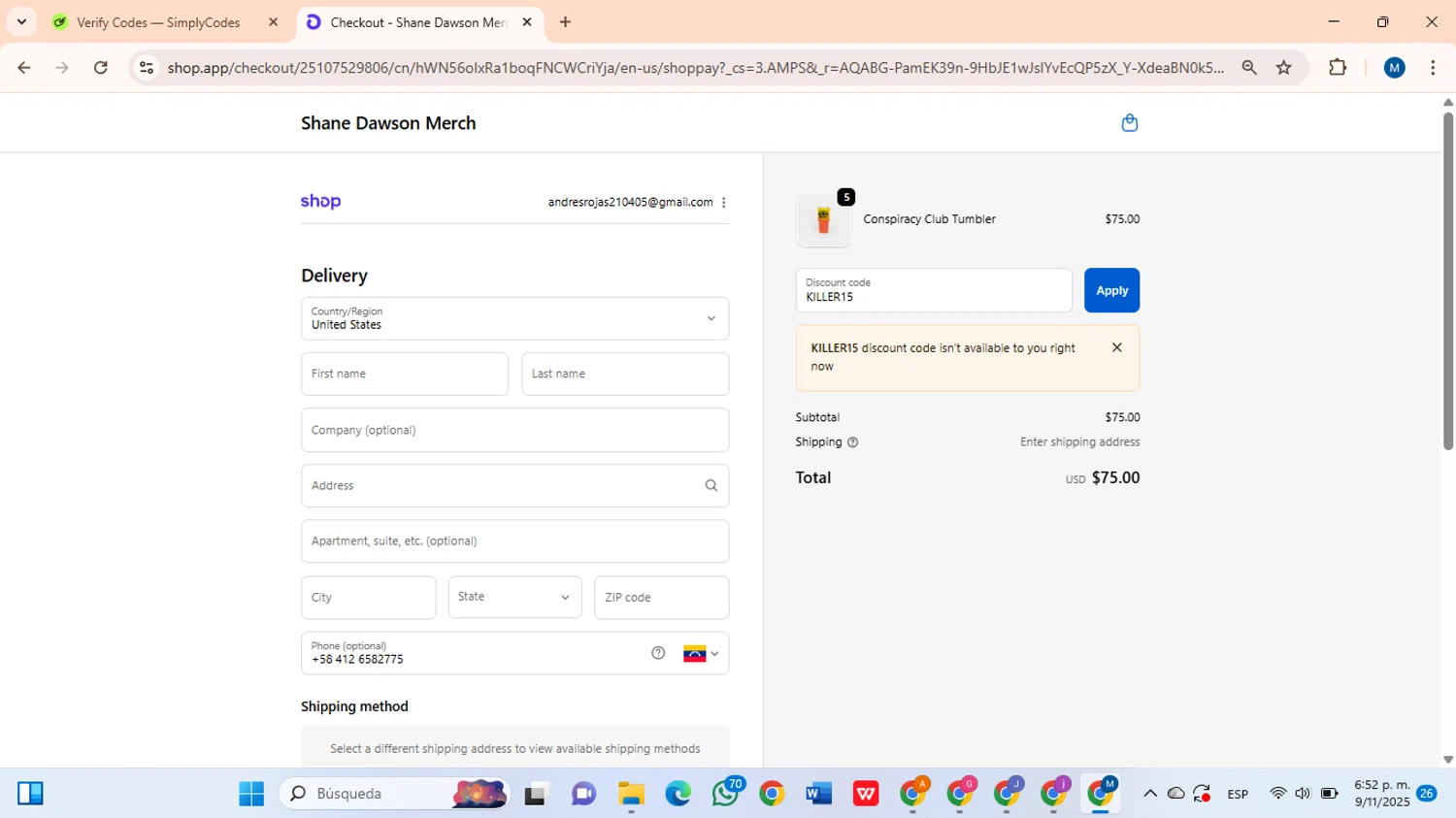The width and height of the screenshot is (1456, 818).
Task: Open the tab search dropdown arrow
Action: point(21,21)
